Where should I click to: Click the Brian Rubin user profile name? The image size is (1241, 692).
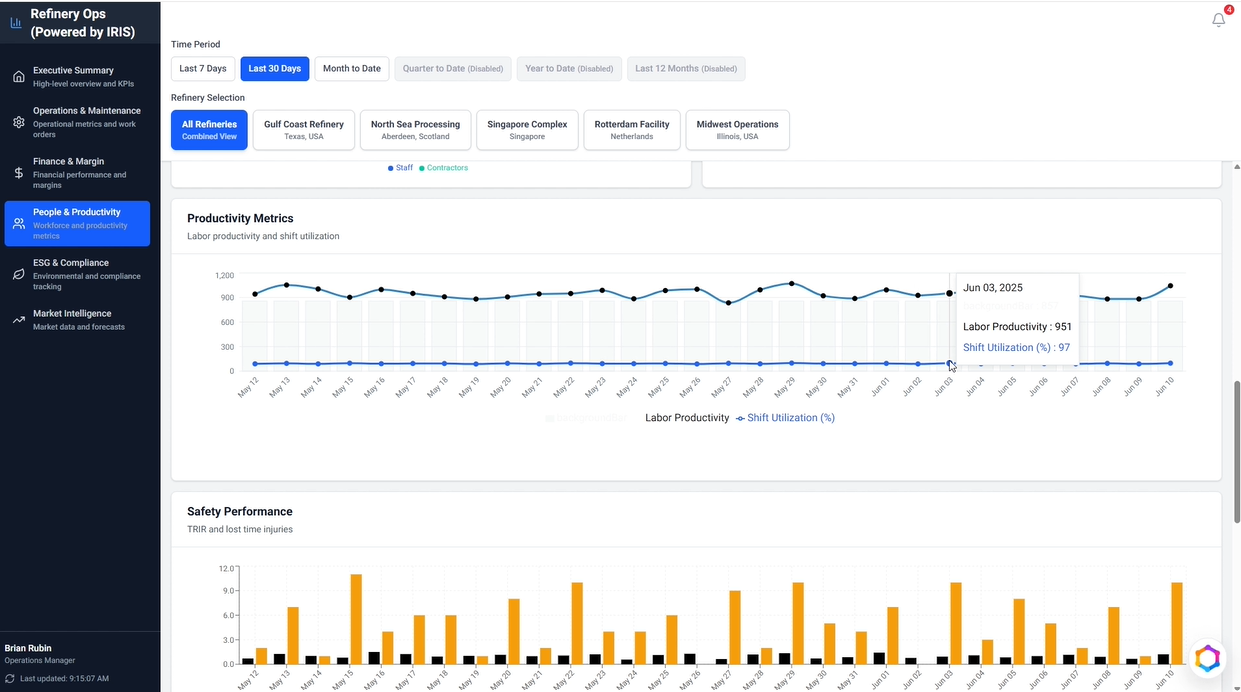pos(28,648)
